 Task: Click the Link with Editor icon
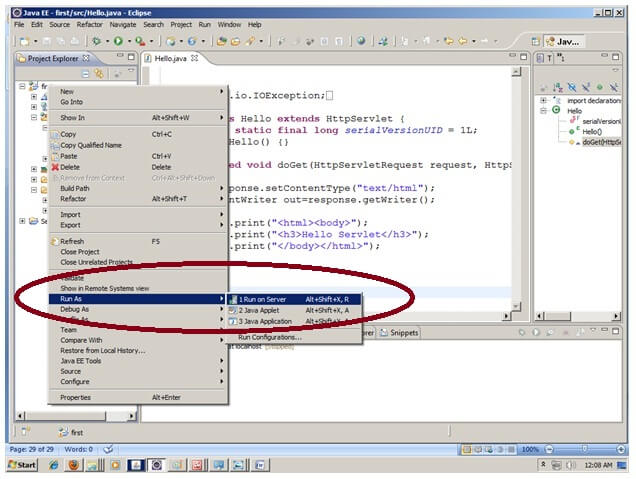(x=99, y=74)
